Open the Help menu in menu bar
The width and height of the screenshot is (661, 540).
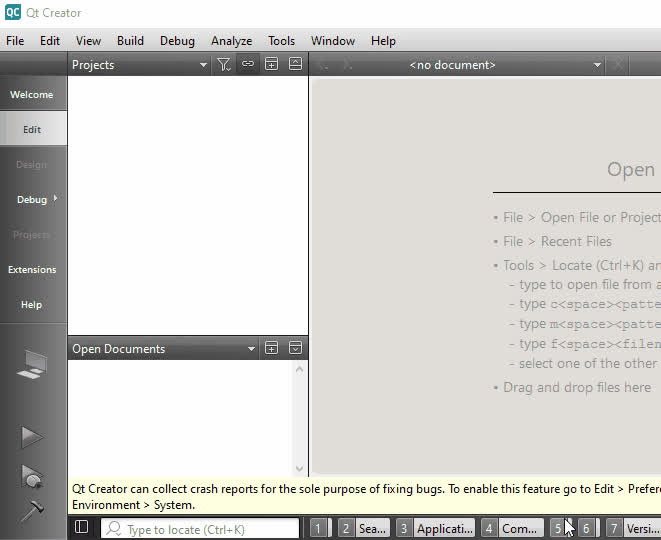[383, 41]
